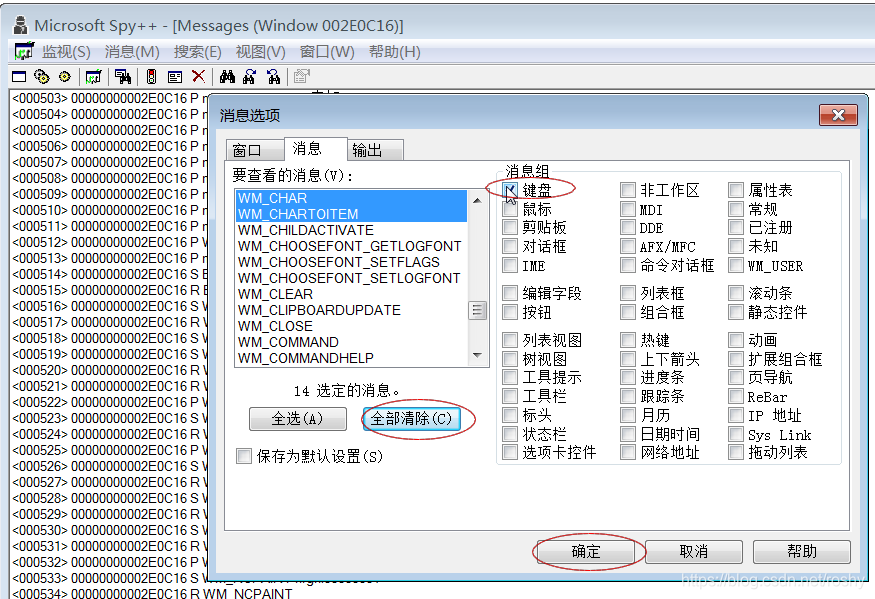Open the Threads view (single gear icon)

(x=65, y=76)
